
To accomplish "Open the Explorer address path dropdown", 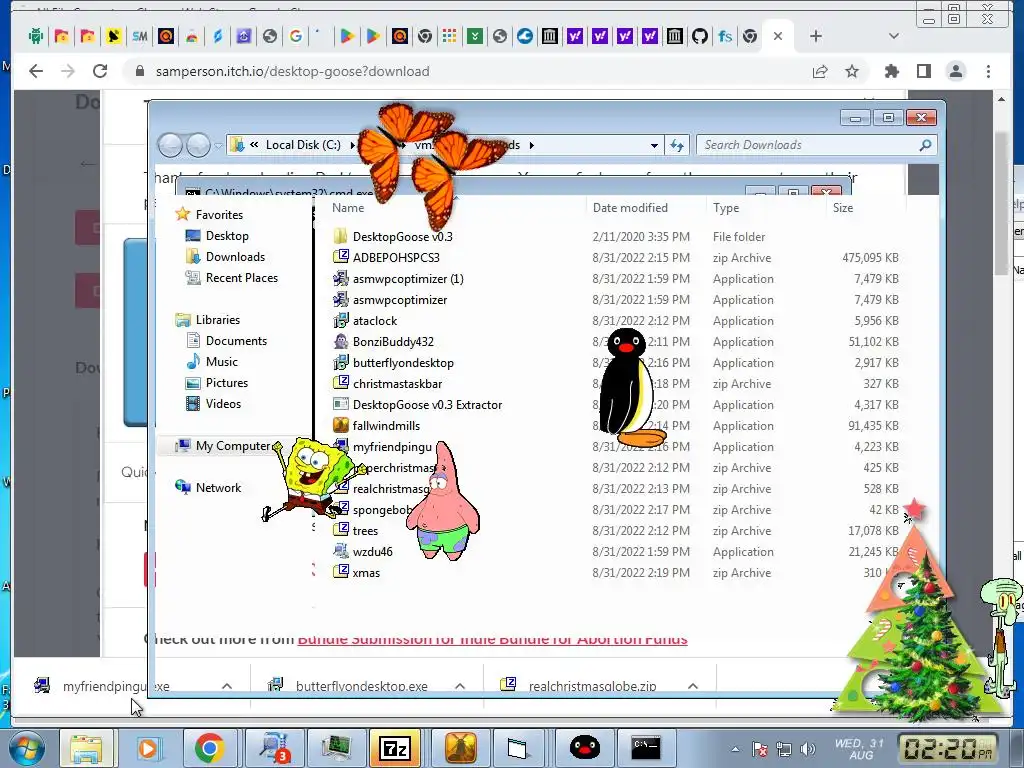I will coord(654,145).
